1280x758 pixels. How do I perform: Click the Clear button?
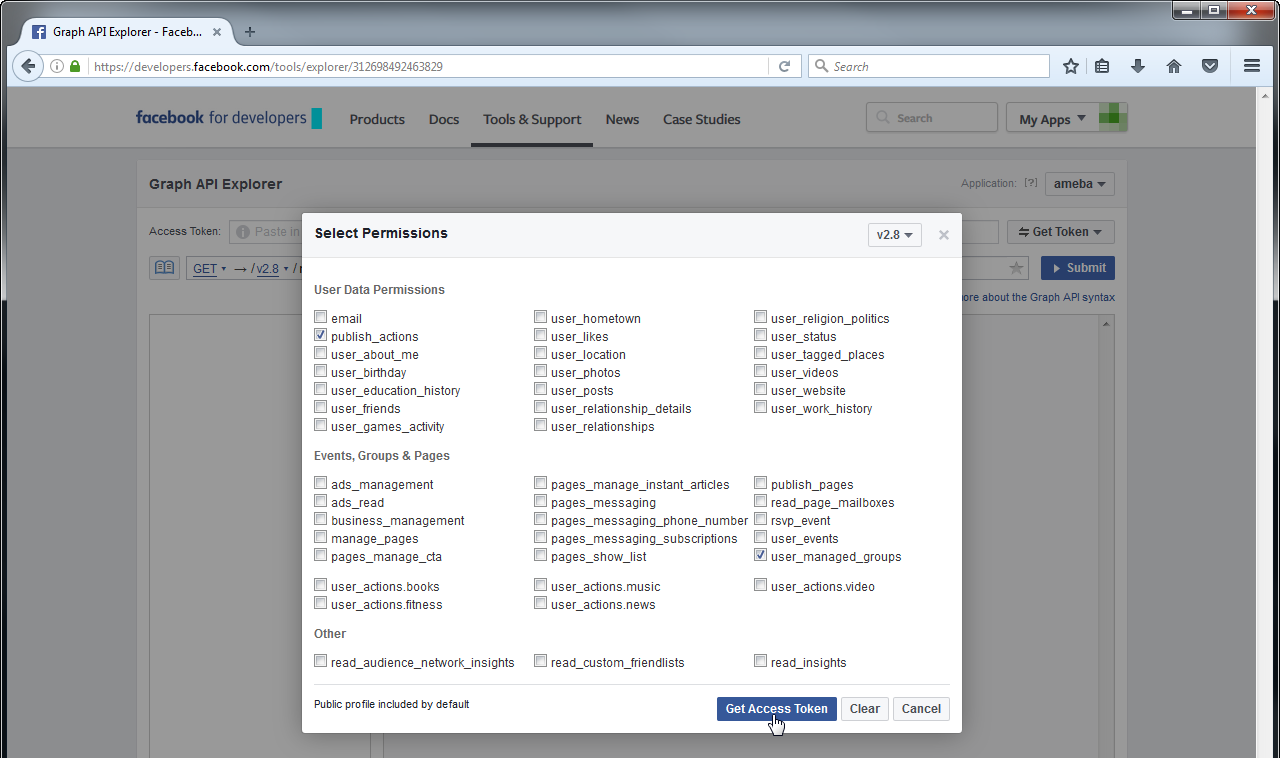(865, 709)
